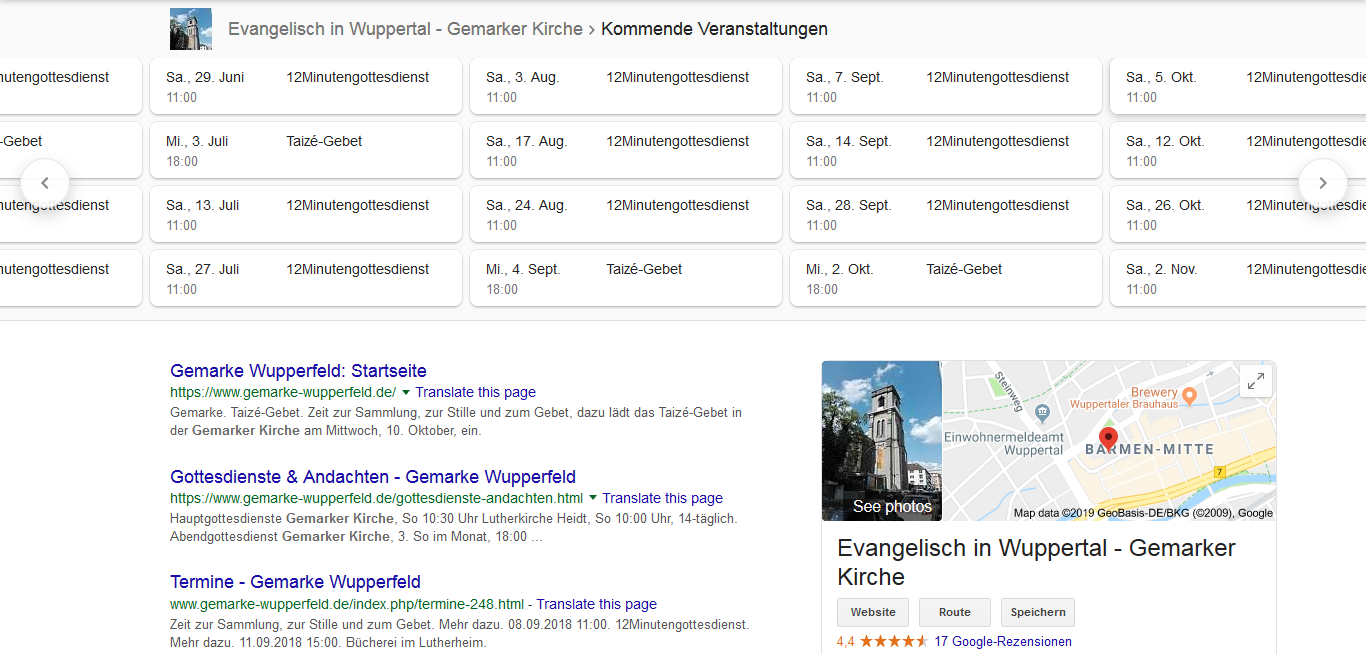
Task: Open event card Sa., 14. Sept.
Action: [946, 150]
